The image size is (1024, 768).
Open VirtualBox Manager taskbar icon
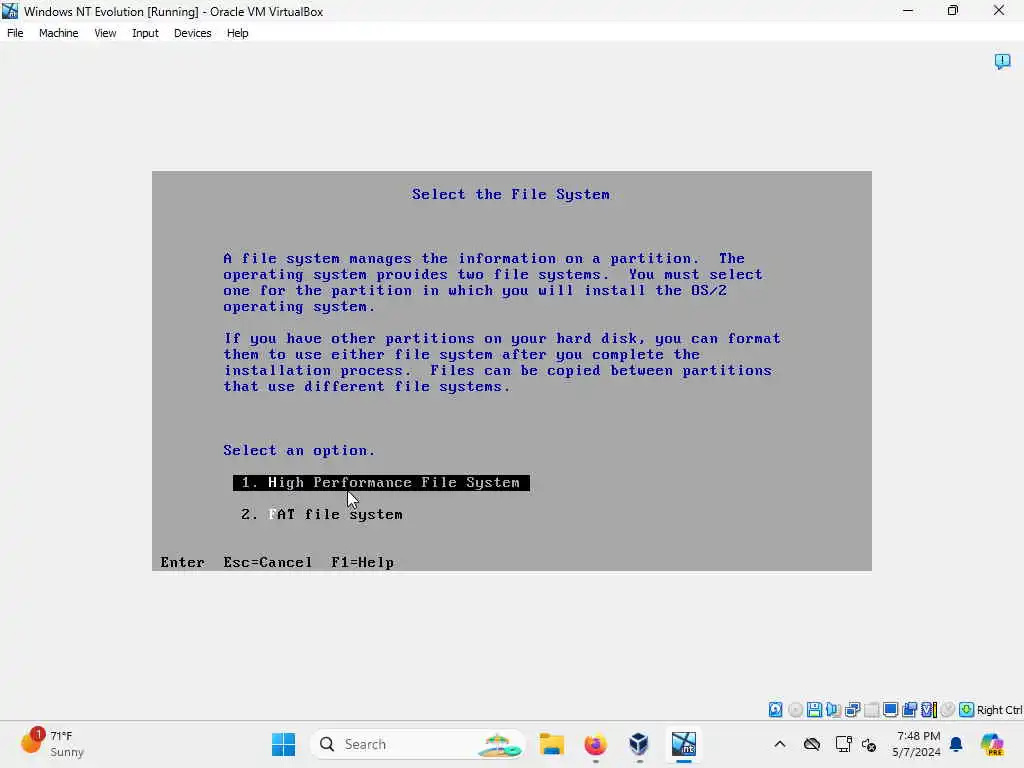coord(639,744)
